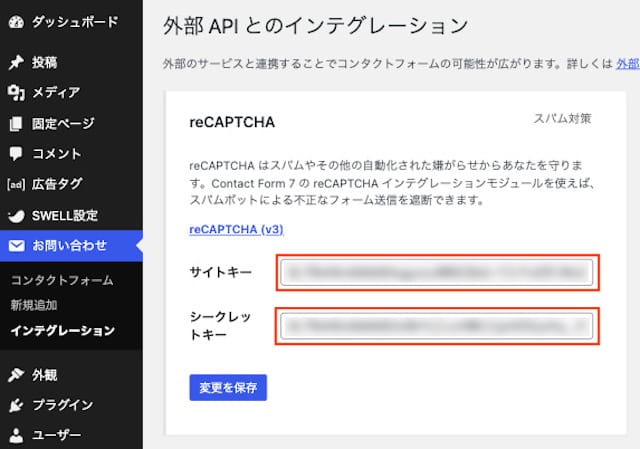
Task: Click the 広告タグ [ad] icon
Action: click(x=16, y=184)
